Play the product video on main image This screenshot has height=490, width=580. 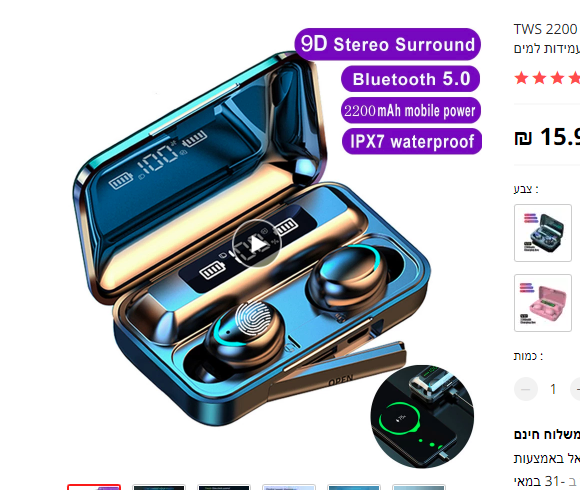point(256,244)
